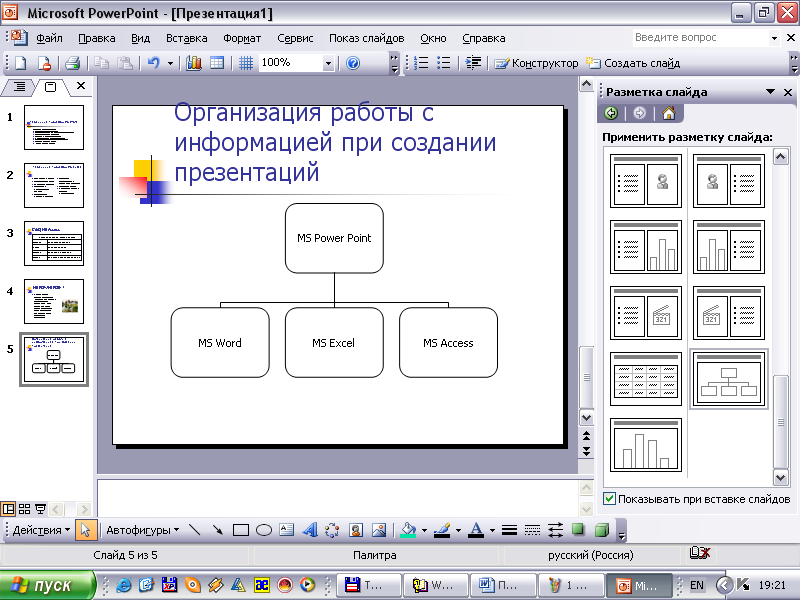
Task: Open the Вставка menu
Action: (187, 38)
